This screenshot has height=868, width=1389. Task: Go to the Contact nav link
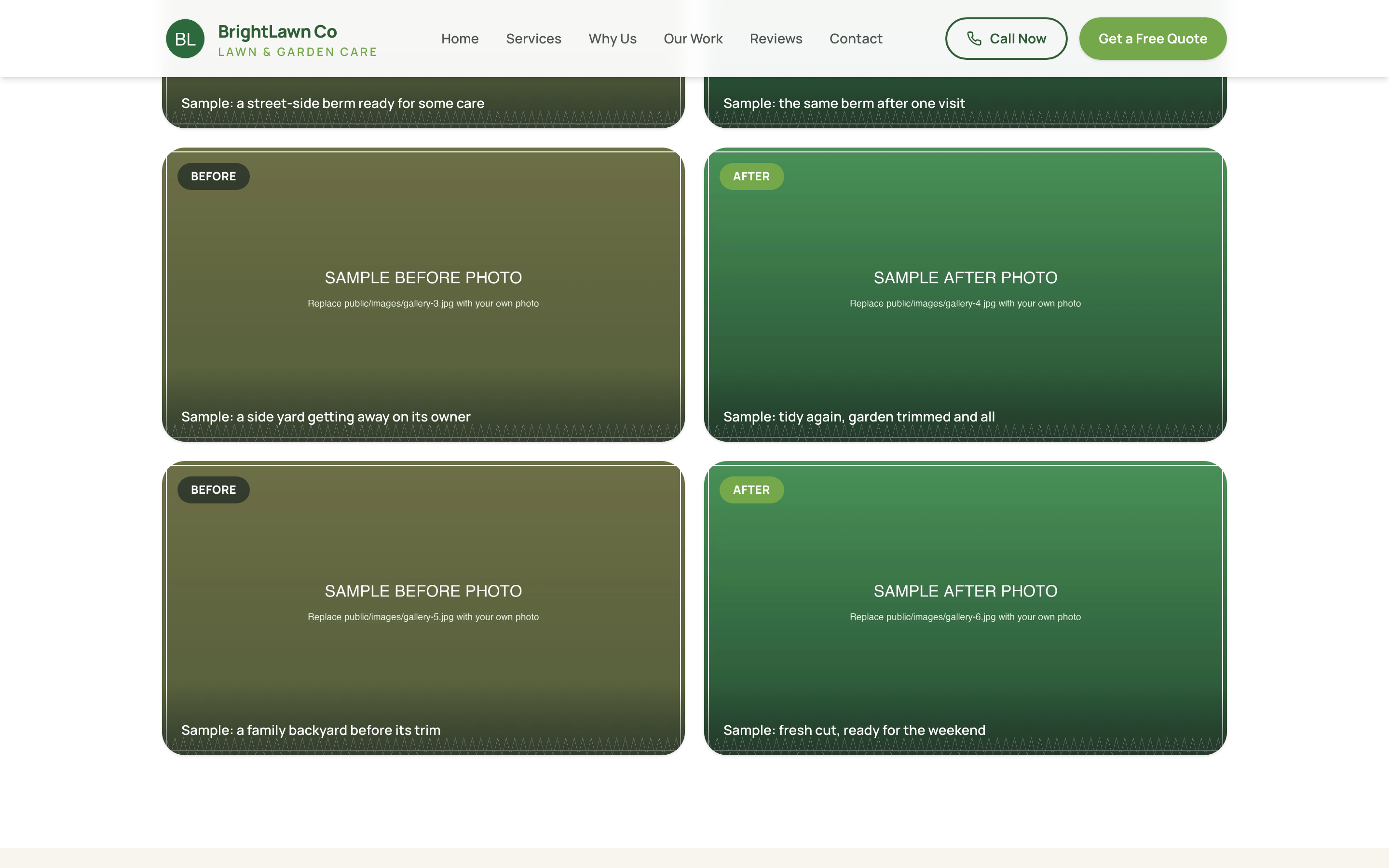(x=856, y=39)
